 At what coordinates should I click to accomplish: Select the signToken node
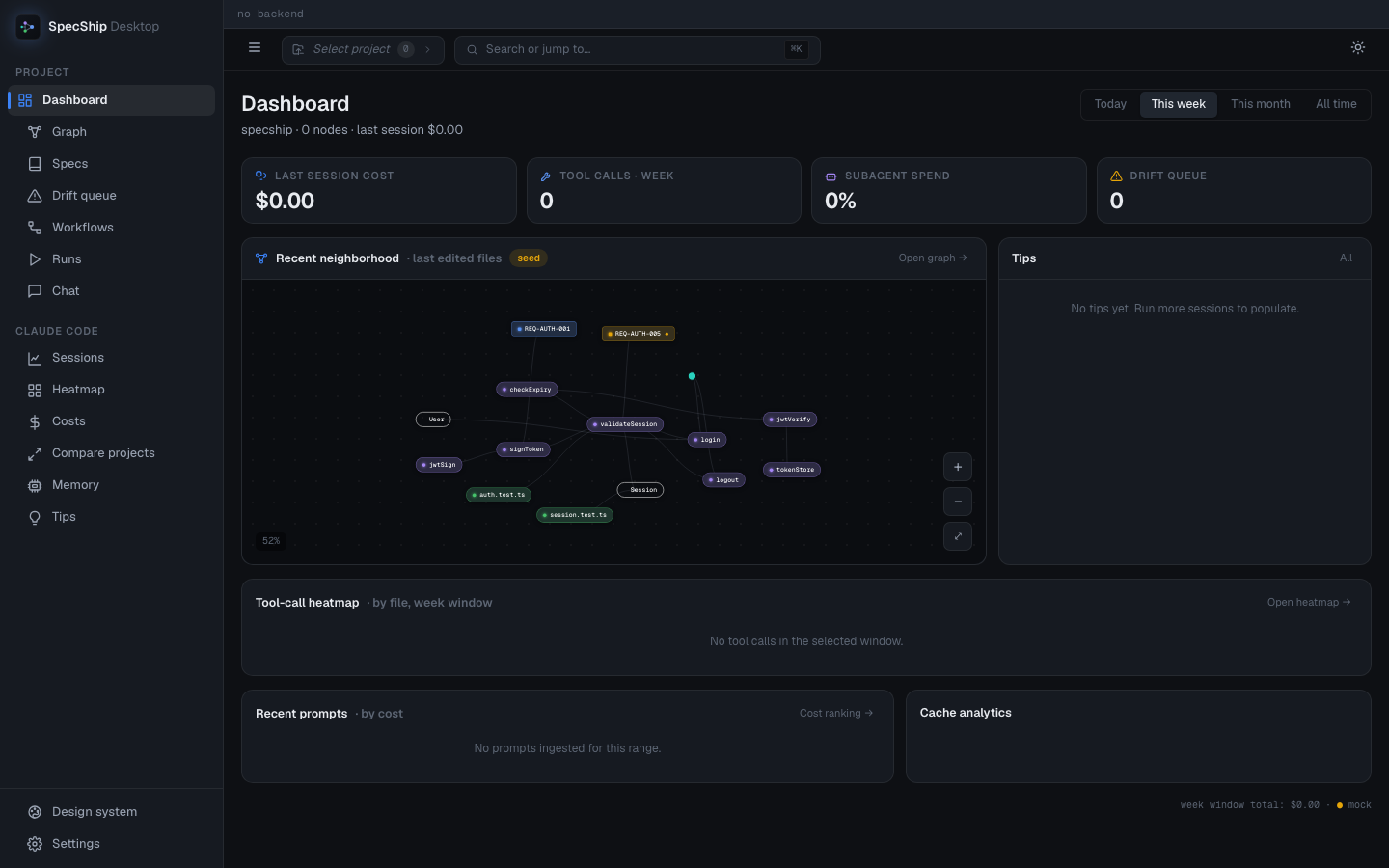click(523, 449)
